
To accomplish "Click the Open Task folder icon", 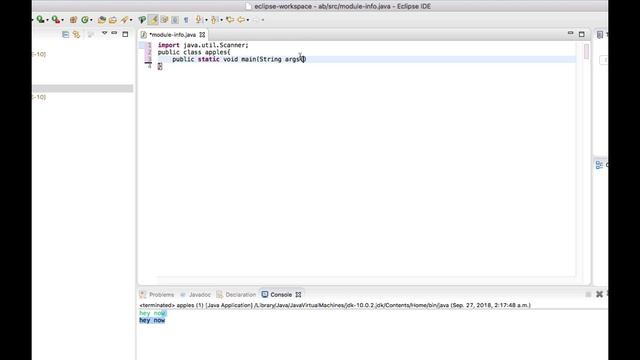I will click(113, 20).
